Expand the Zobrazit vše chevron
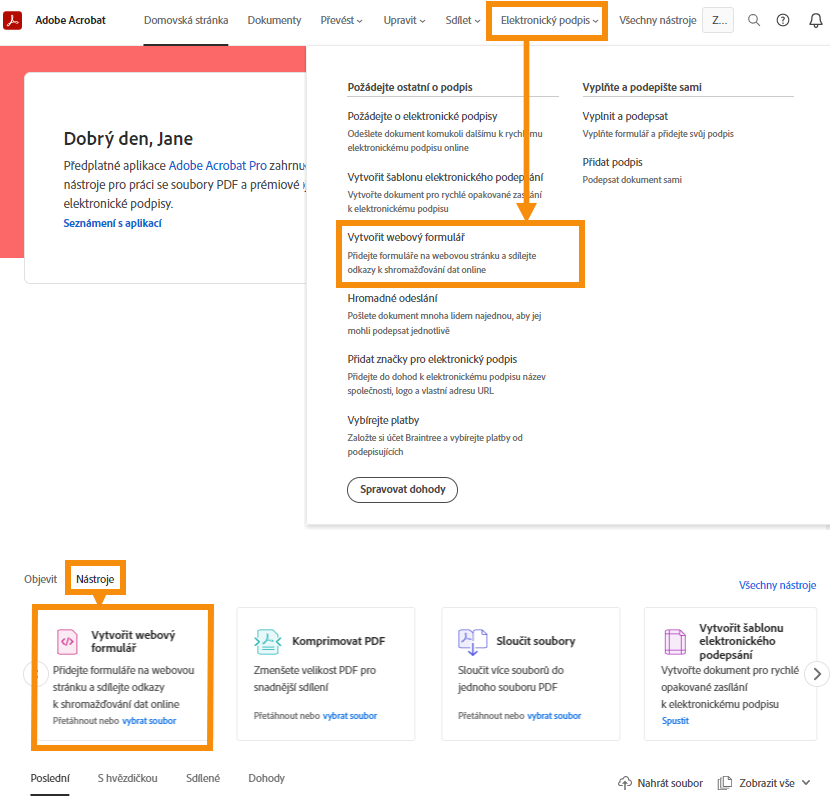Screen dimensions: 830x810 [806, 782]
